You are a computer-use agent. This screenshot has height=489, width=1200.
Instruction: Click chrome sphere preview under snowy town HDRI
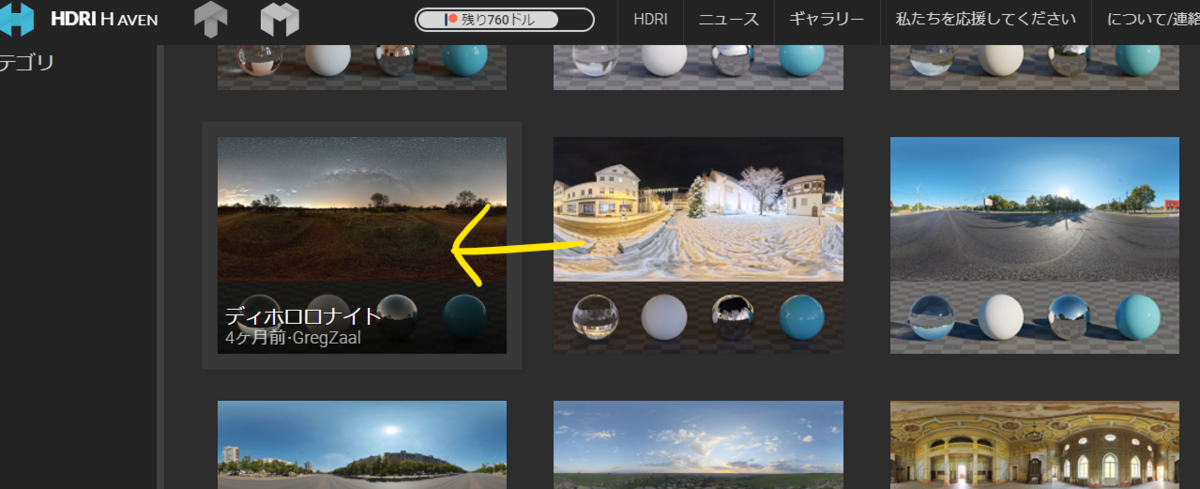[x=734, y=317]
